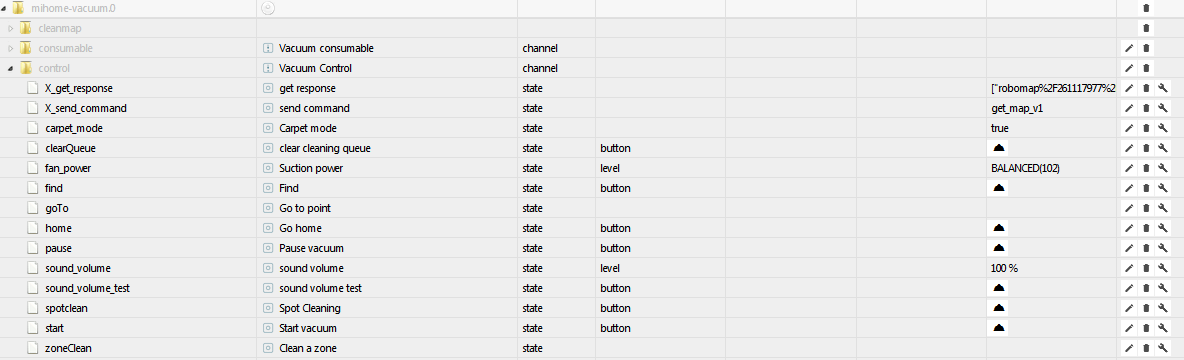Trigger the Spot Cleaning button value
The width and height of the screenshot is (1184, 360).
(999, 308)
